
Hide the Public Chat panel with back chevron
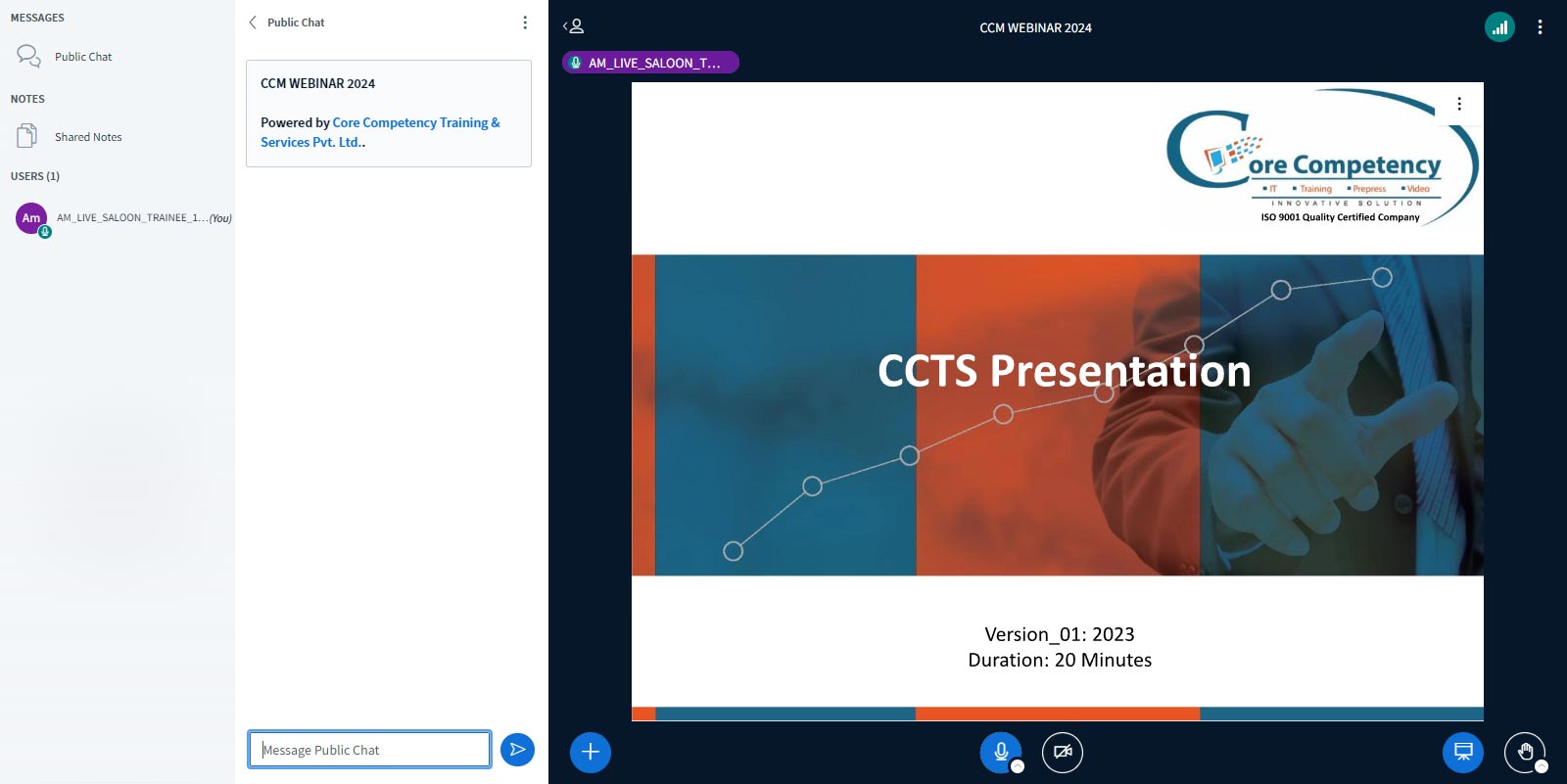pos(253,23)
